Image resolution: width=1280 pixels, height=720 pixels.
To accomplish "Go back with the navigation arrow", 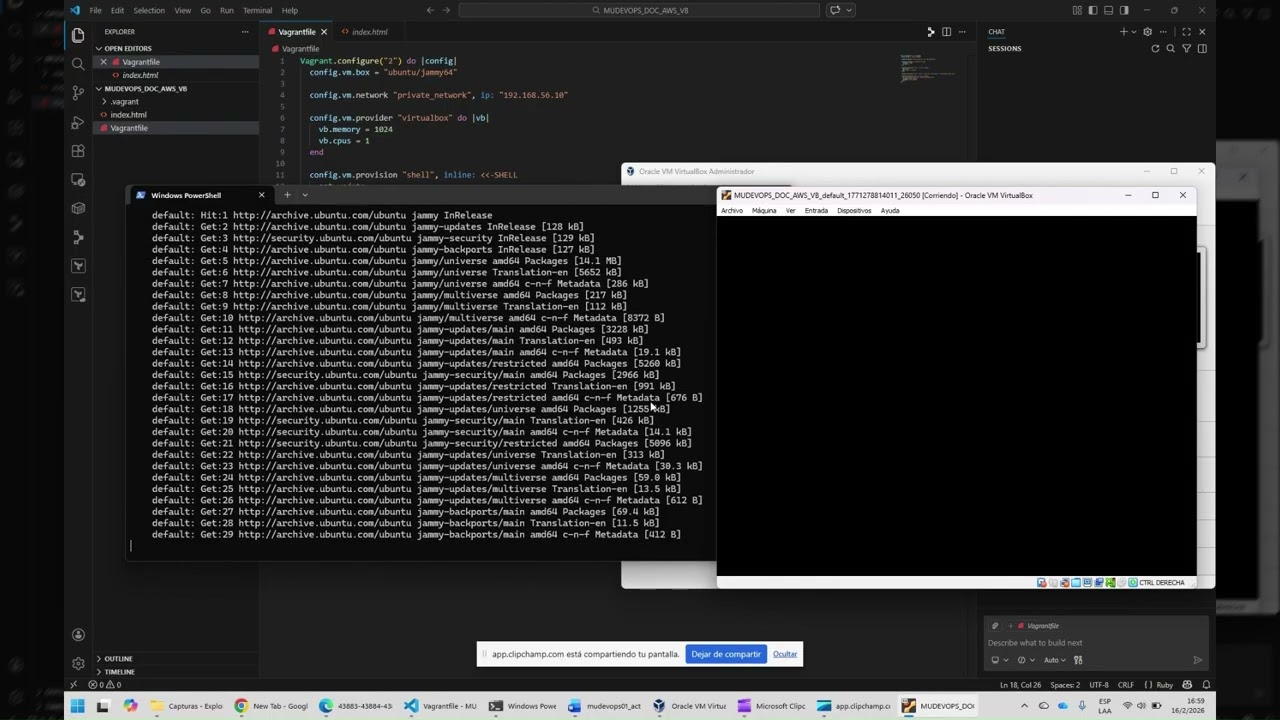I will point(430,10).
